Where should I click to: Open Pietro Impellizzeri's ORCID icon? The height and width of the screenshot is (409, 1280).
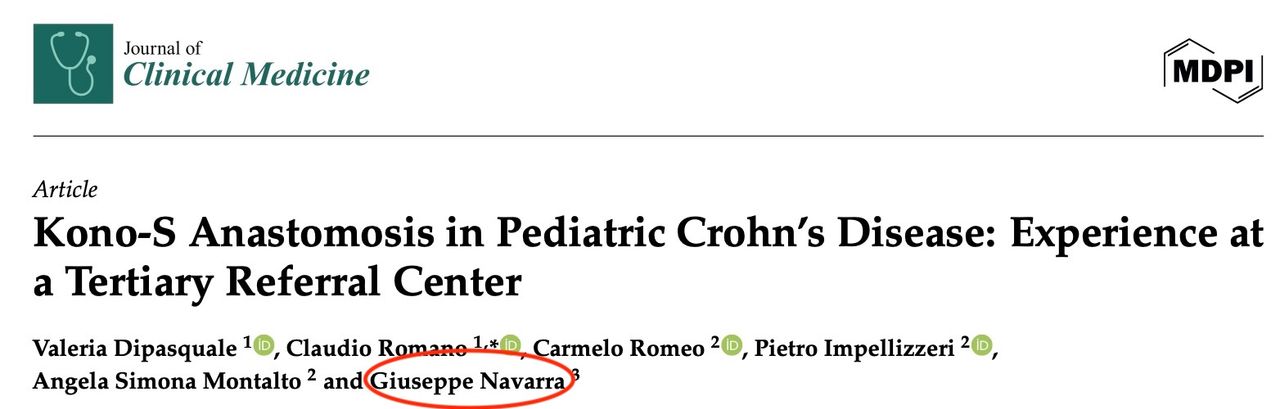[x=981, y=346]
